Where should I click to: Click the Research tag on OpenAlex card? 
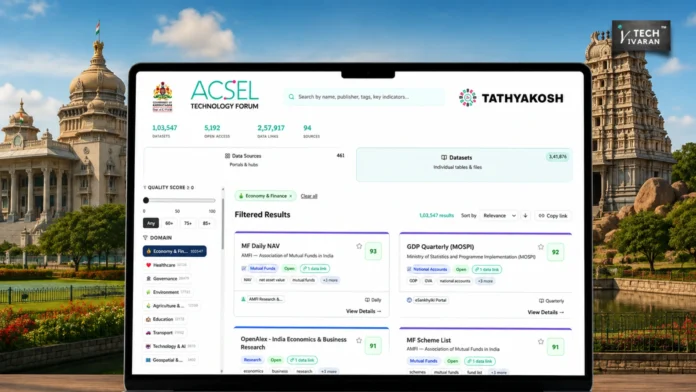pyautogui.click(x=252, y=360)
